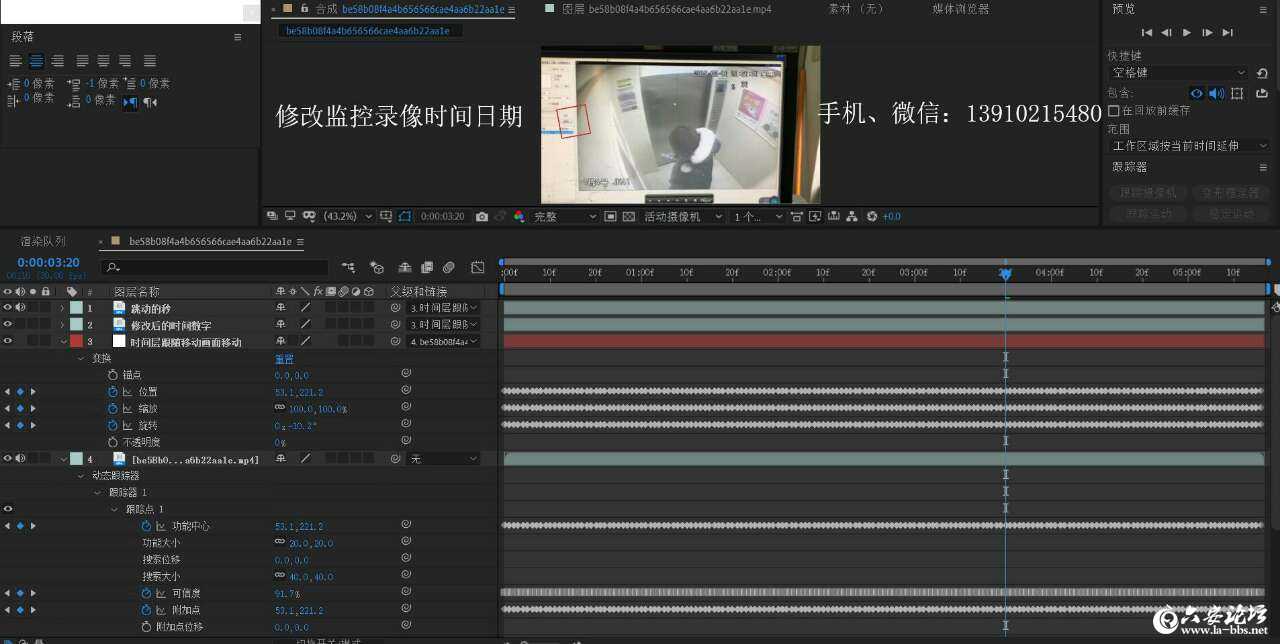Click the center text alignment icon
Screen dimensions: 1280x644
coord(36,61)
